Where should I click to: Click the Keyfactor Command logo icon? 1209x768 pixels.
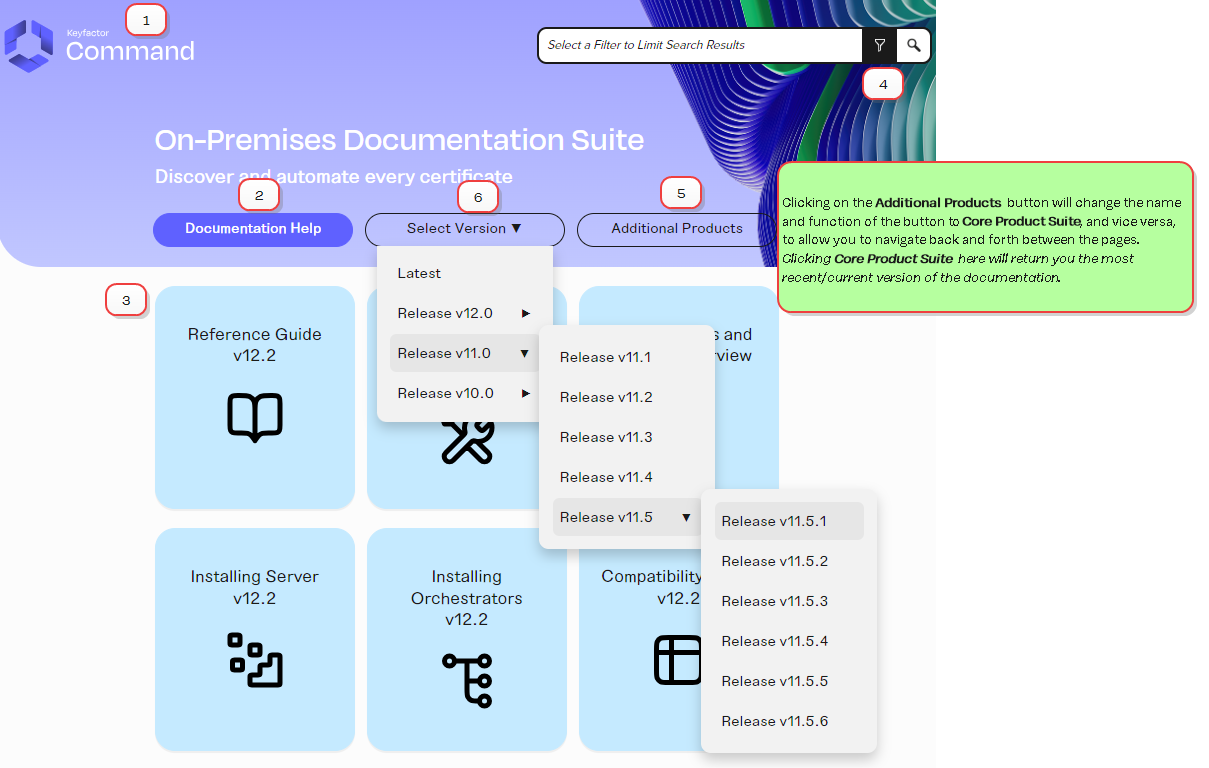[28, 46]
